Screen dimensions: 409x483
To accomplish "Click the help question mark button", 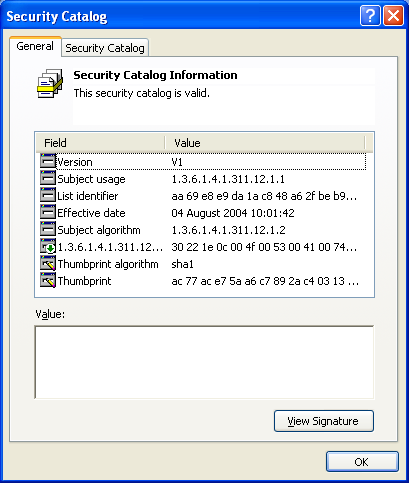I will click(x=370, y=15).
